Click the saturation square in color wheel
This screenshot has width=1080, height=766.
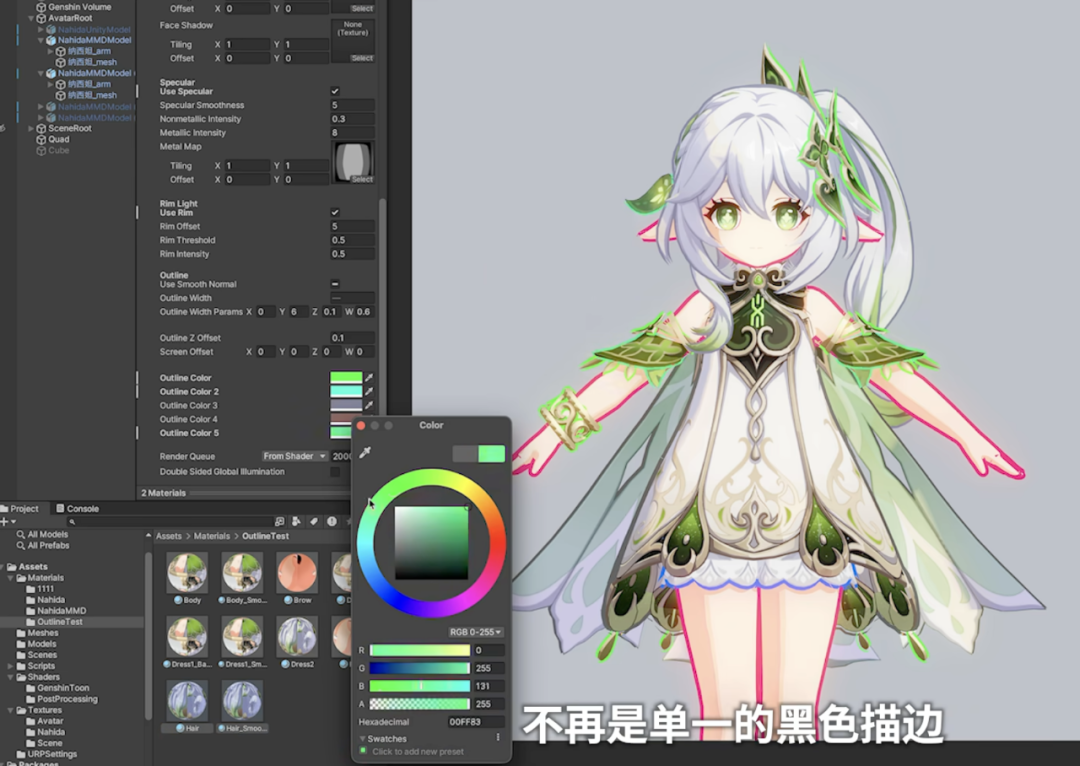[431, 543]
